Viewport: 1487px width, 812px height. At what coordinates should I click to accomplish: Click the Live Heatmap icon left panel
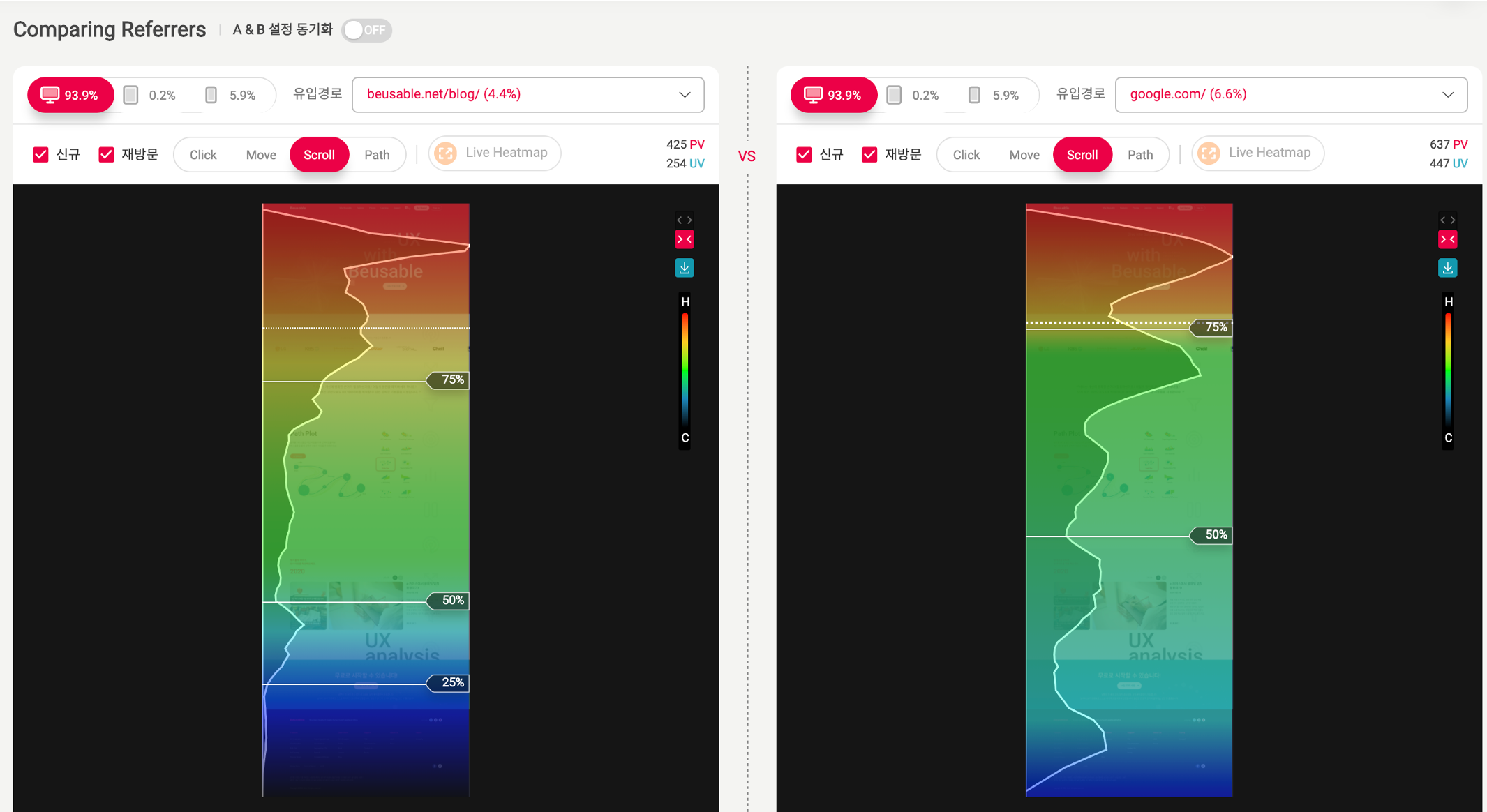(448, 153)
